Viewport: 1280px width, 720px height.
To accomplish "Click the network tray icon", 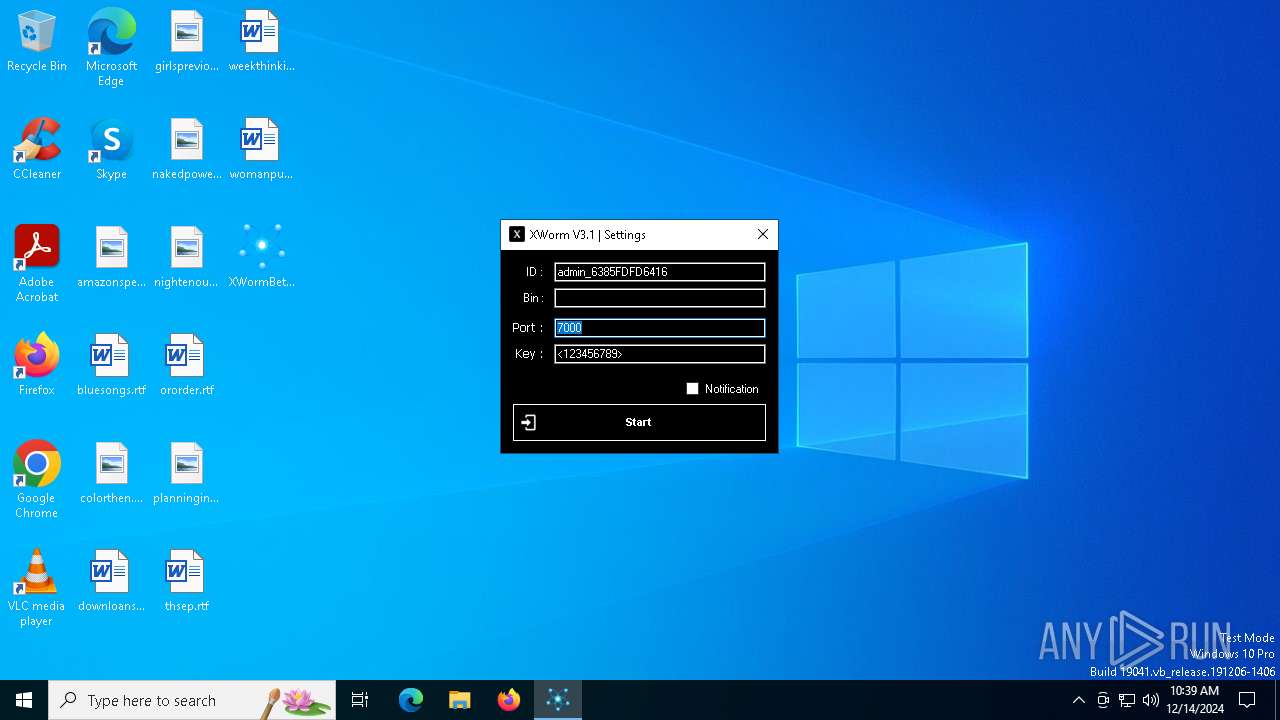I will 1127,700.
